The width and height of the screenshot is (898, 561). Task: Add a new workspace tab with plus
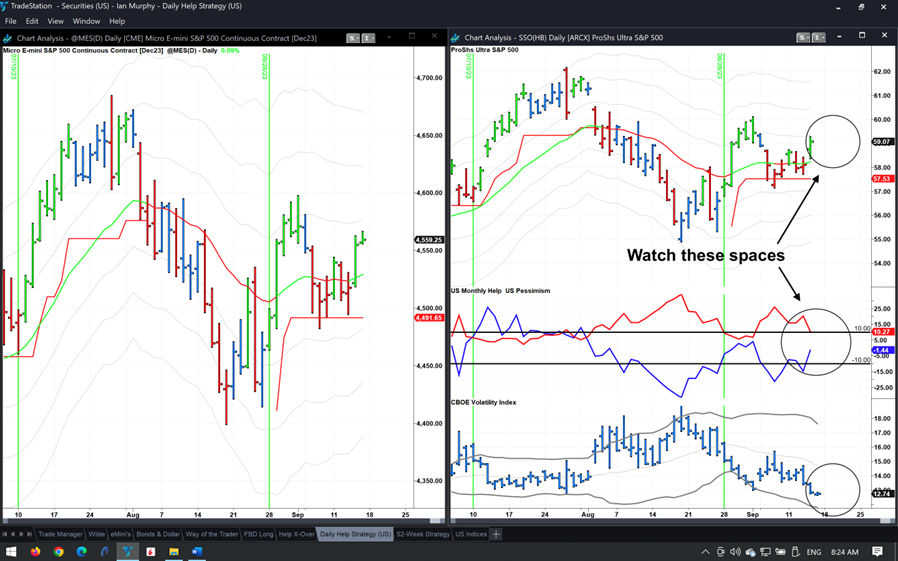pos(496,534)
